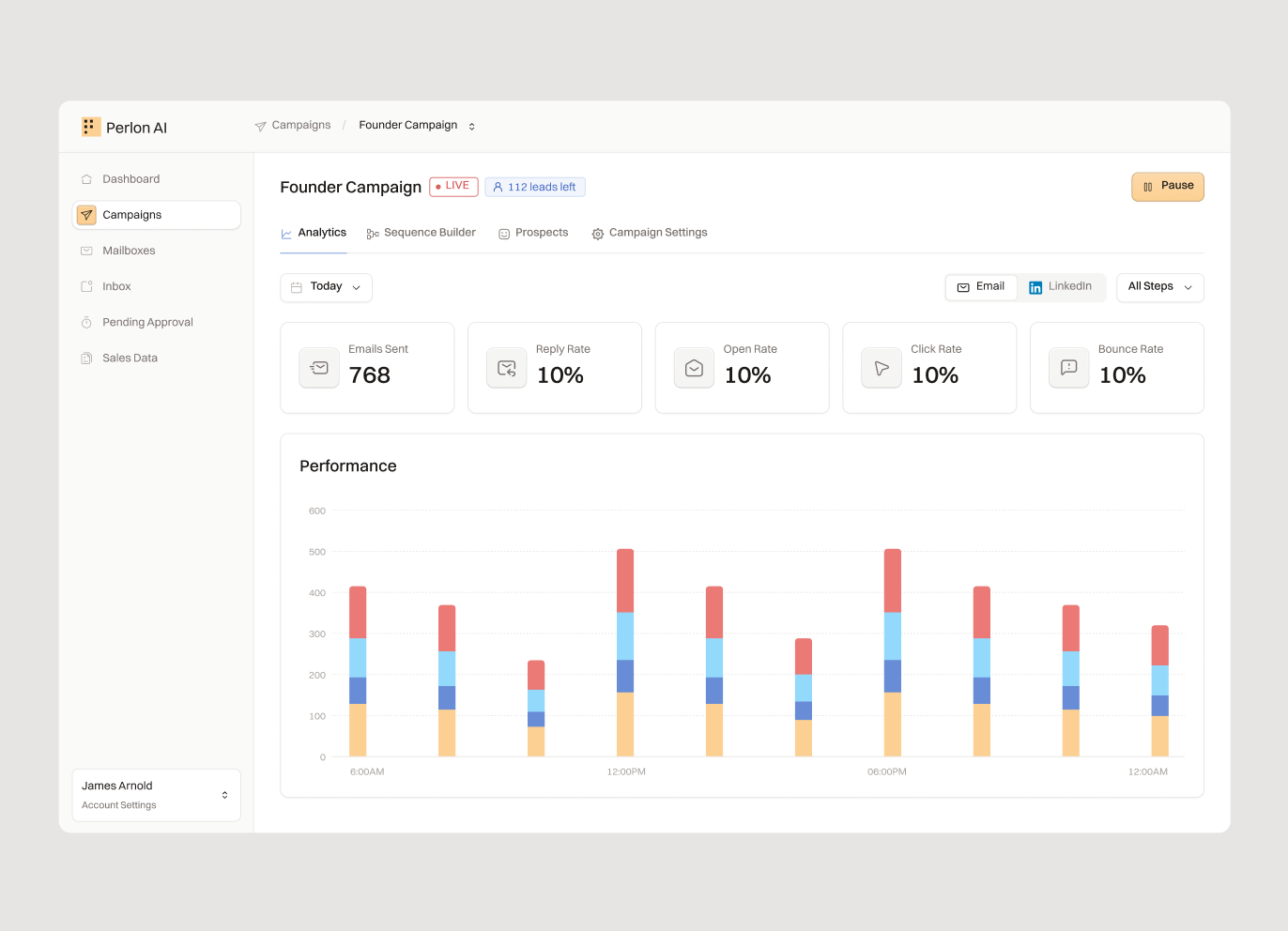Switch to the Sequence Builder tab

(421, 233)
